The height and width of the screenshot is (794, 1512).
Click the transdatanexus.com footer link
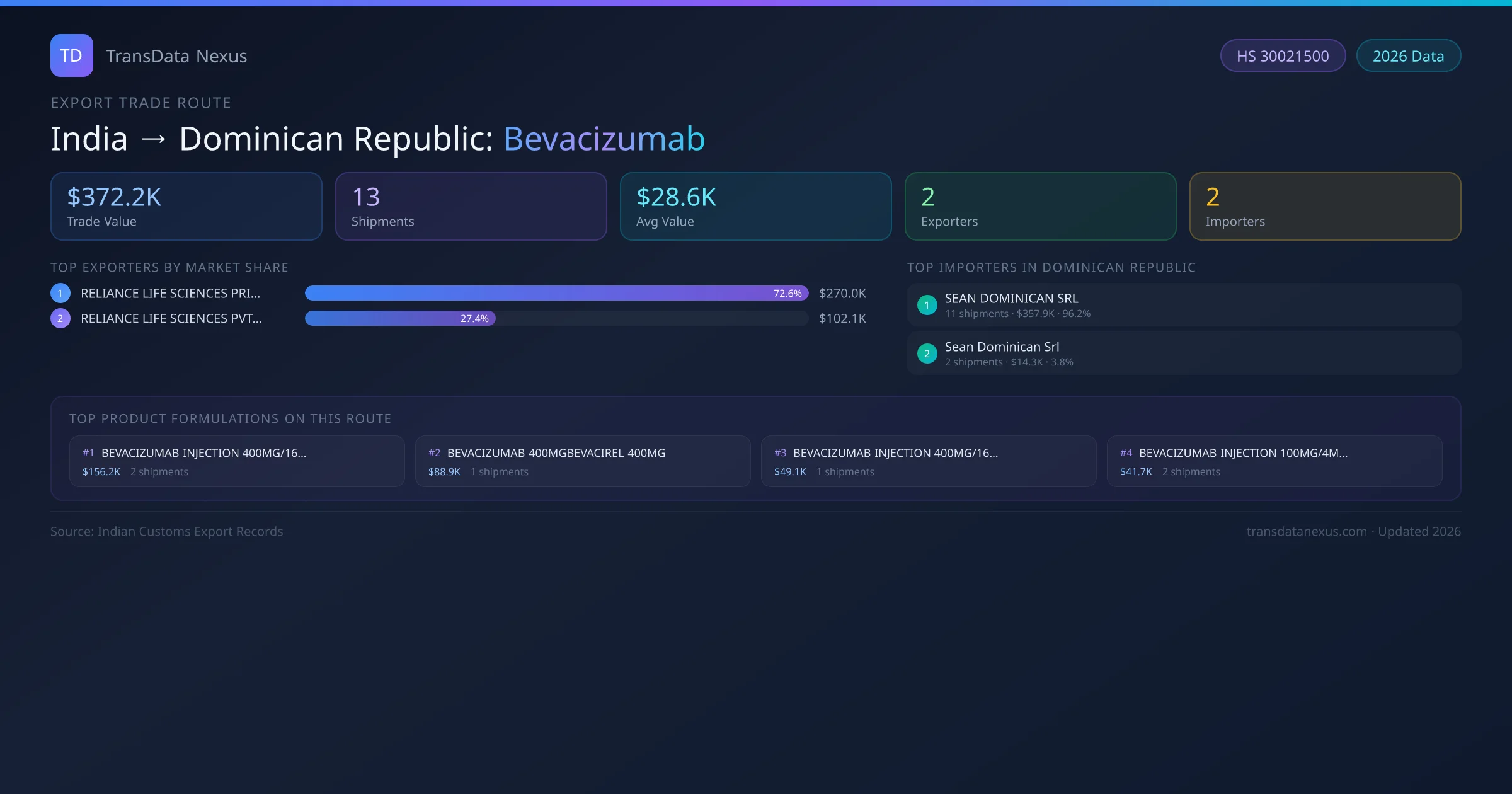click(1306, 531)
